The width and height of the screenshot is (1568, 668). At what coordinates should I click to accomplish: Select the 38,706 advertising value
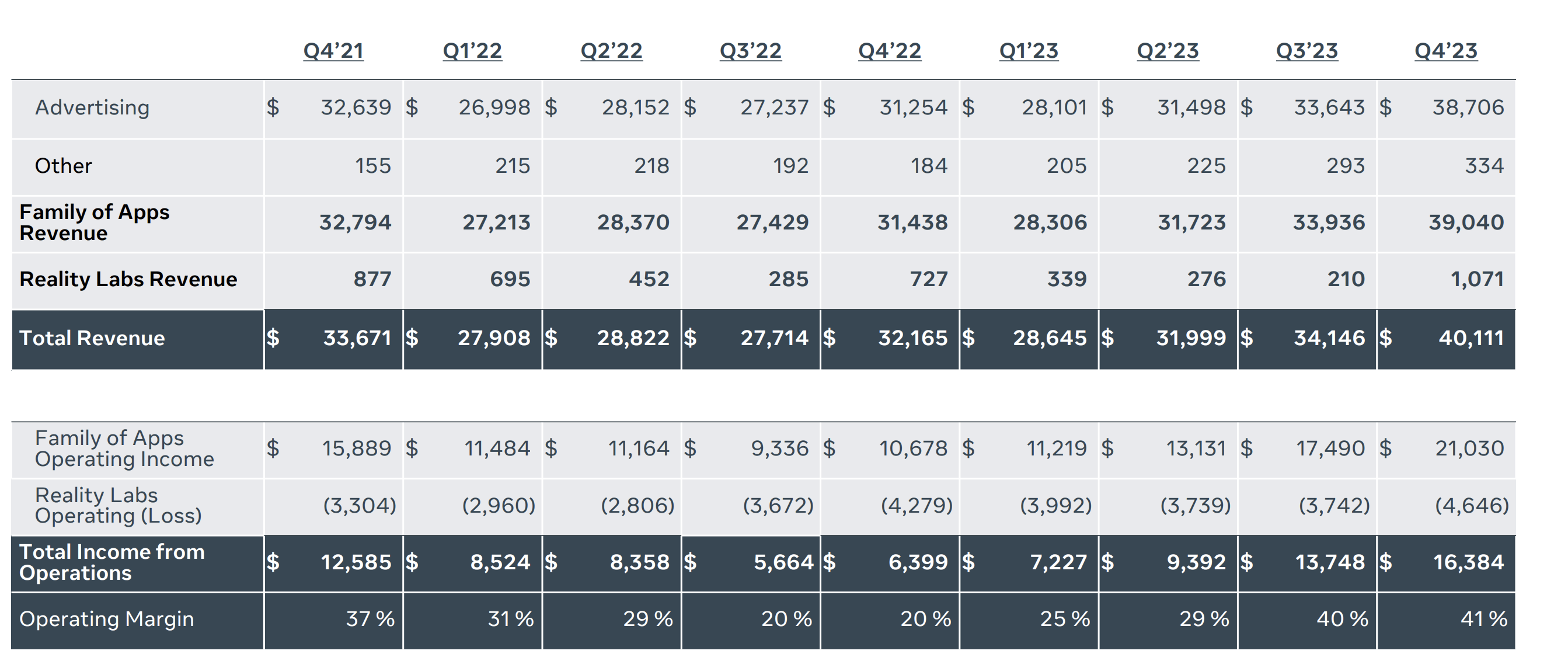[1468, 108]
